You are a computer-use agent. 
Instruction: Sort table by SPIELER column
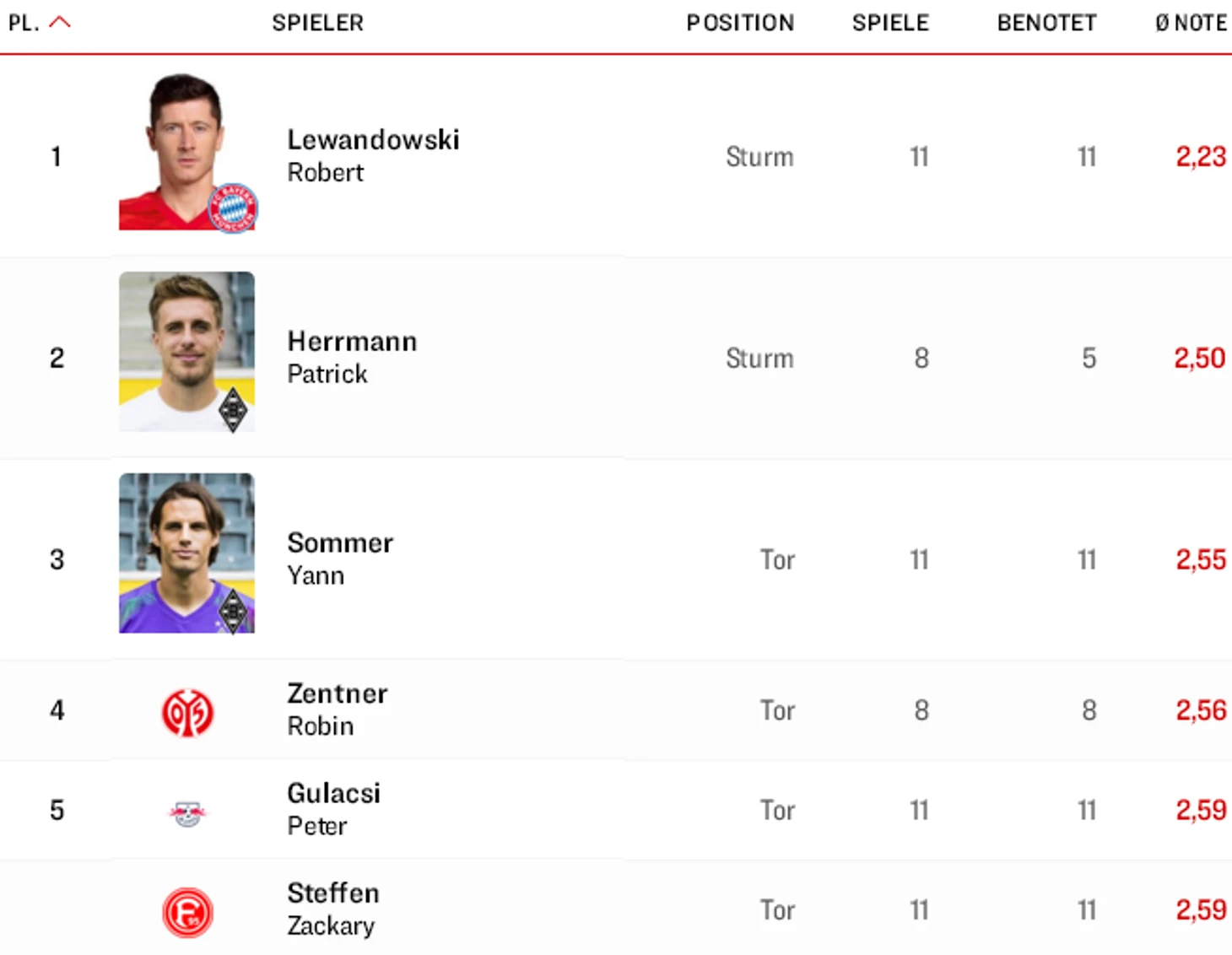(x=317, y=23)
